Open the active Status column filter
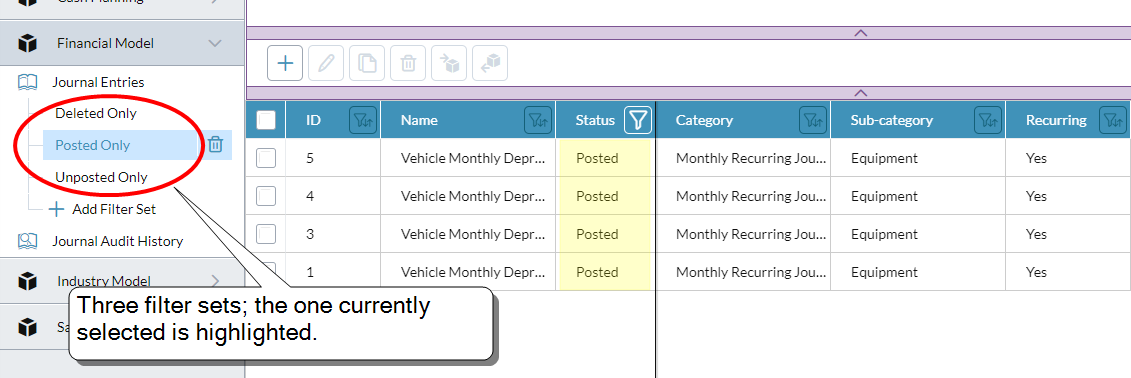 coord(638,120)
